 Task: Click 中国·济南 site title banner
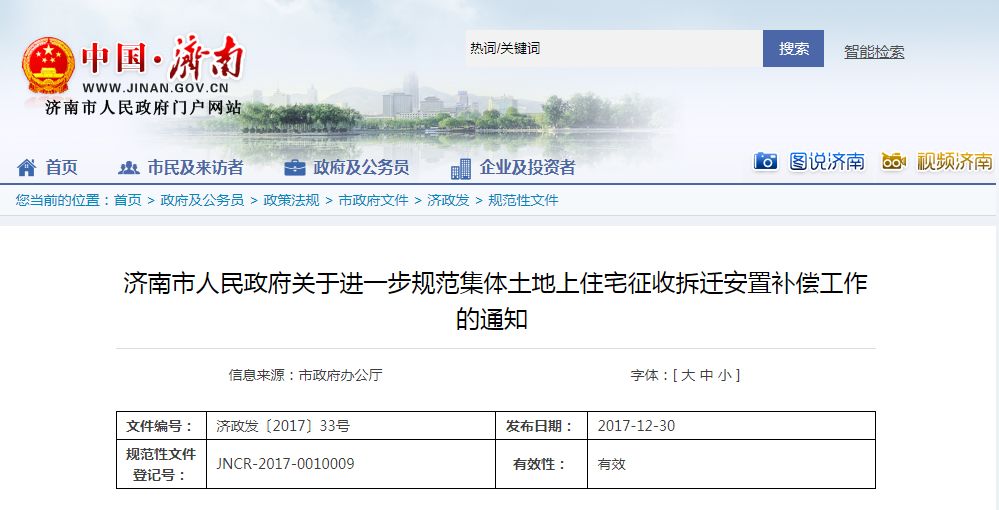[162, 60]
